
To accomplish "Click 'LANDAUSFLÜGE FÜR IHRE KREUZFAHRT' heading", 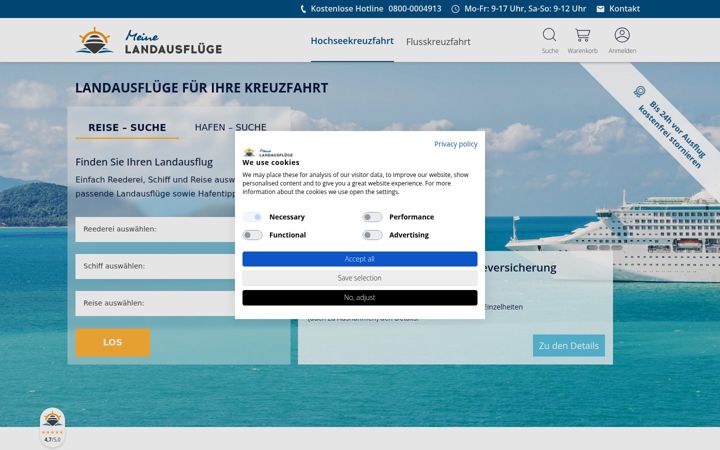I will [x=202, y=88].
